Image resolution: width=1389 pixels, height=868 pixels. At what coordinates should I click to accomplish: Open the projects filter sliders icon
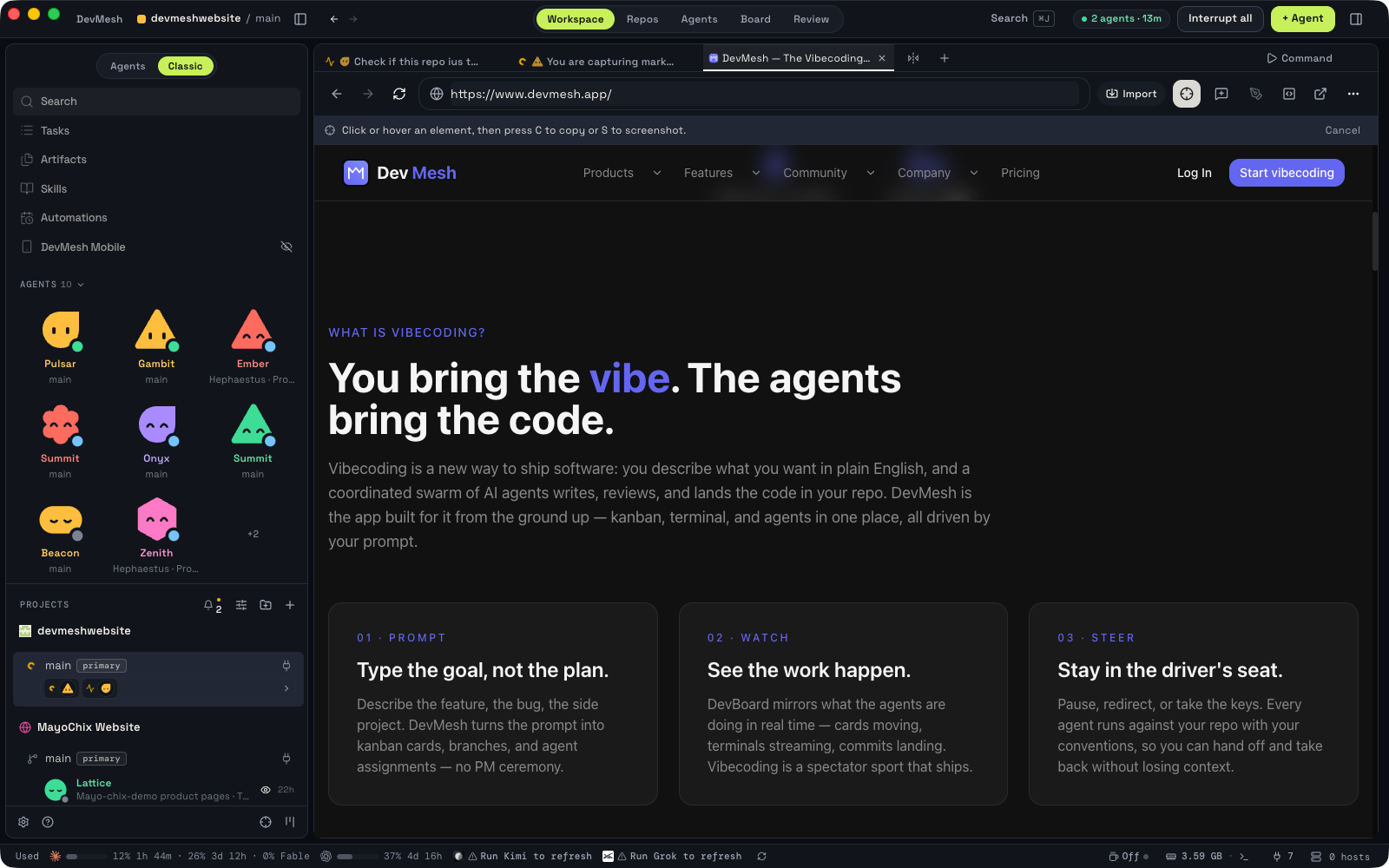point(241,605)
